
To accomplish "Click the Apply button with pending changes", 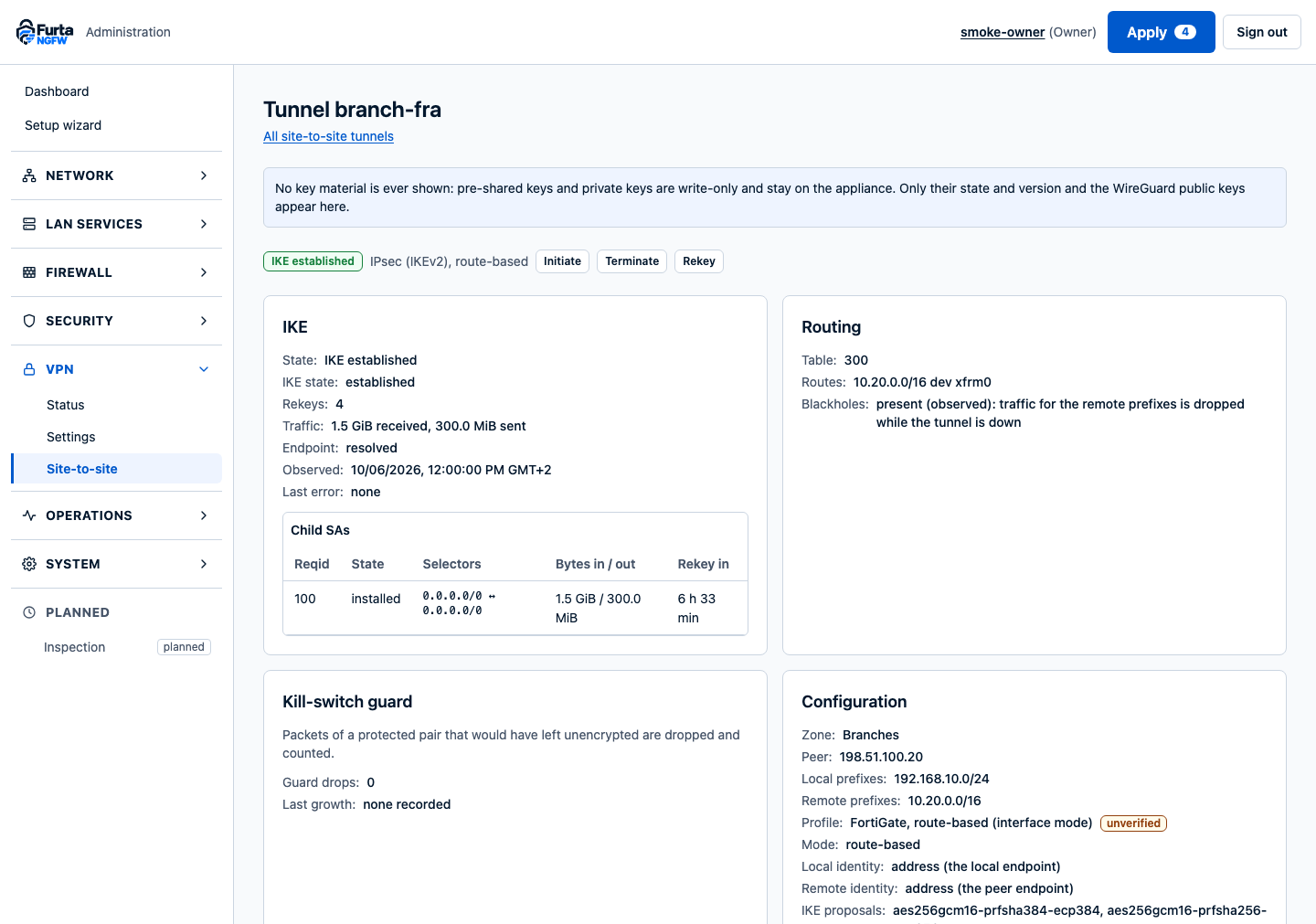I will pos(1161,32).
